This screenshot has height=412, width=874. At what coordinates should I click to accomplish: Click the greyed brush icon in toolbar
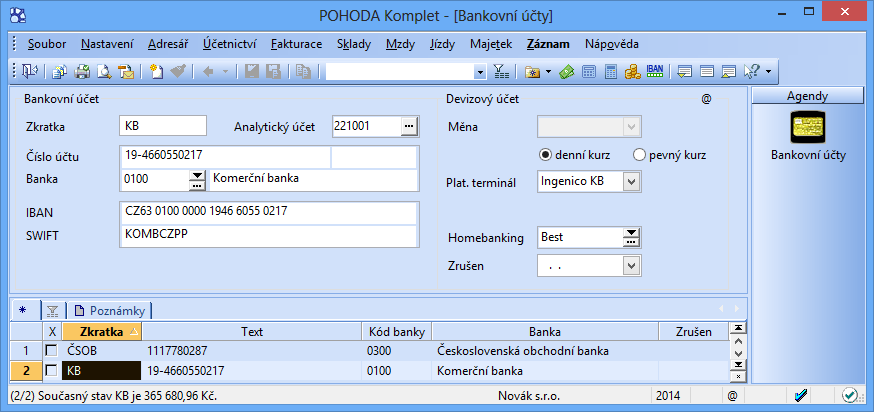point(178,71)
